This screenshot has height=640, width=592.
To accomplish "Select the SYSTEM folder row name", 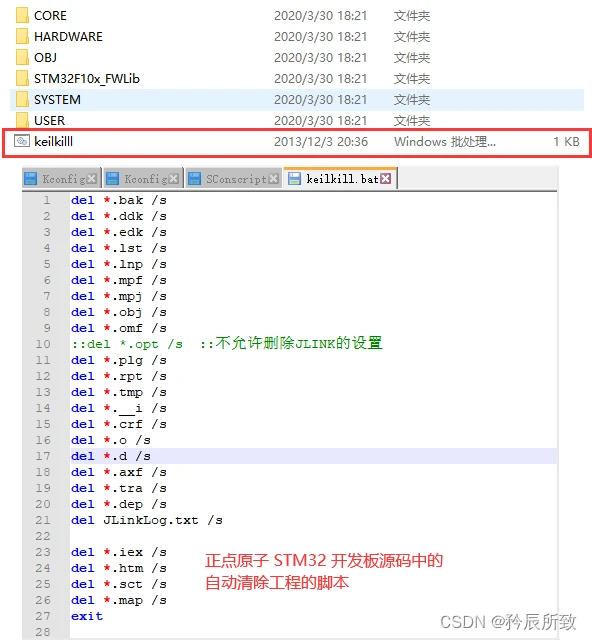I will (x=57, y=100).
